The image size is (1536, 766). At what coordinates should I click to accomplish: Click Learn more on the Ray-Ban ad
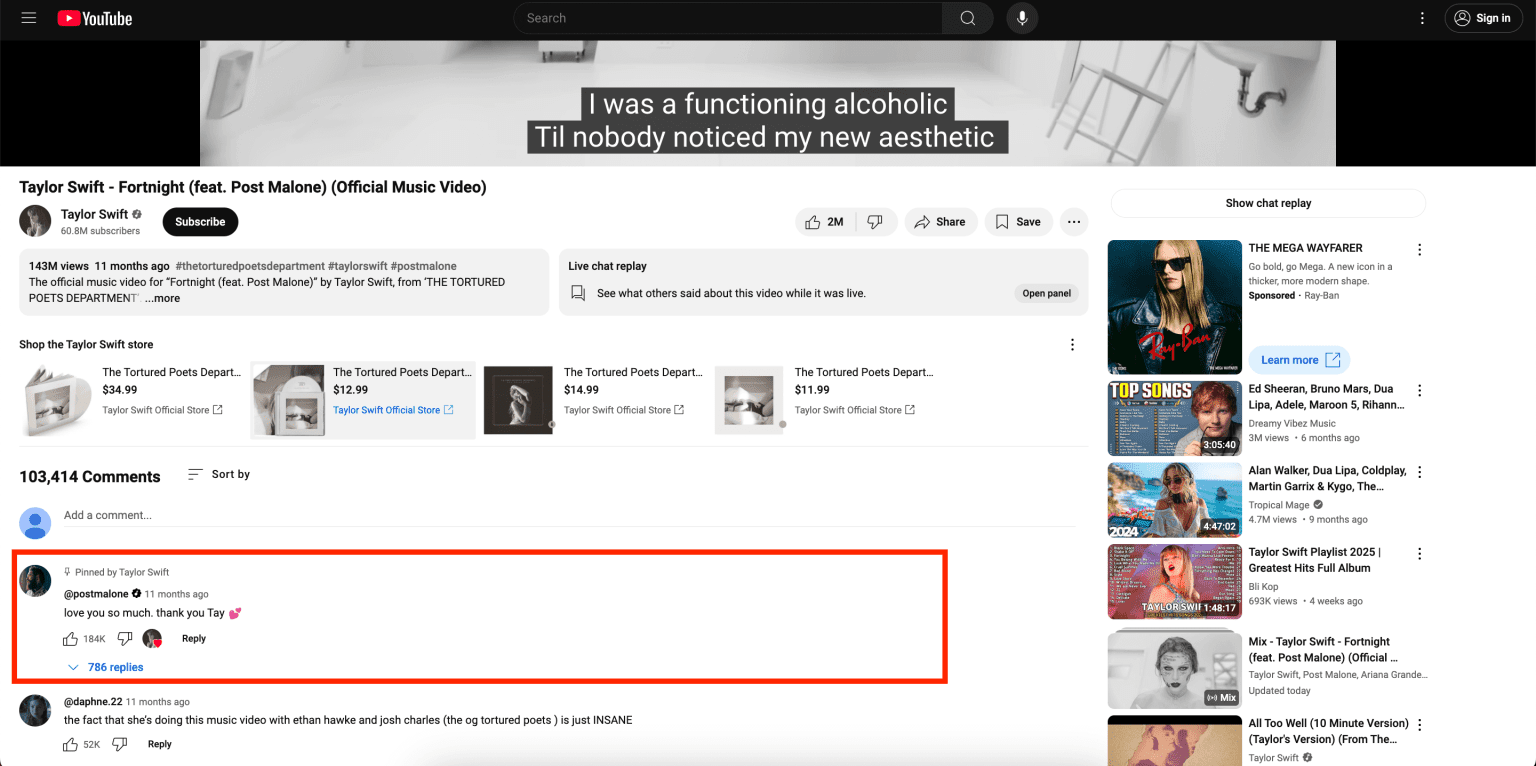click(x=1300, y=360)
